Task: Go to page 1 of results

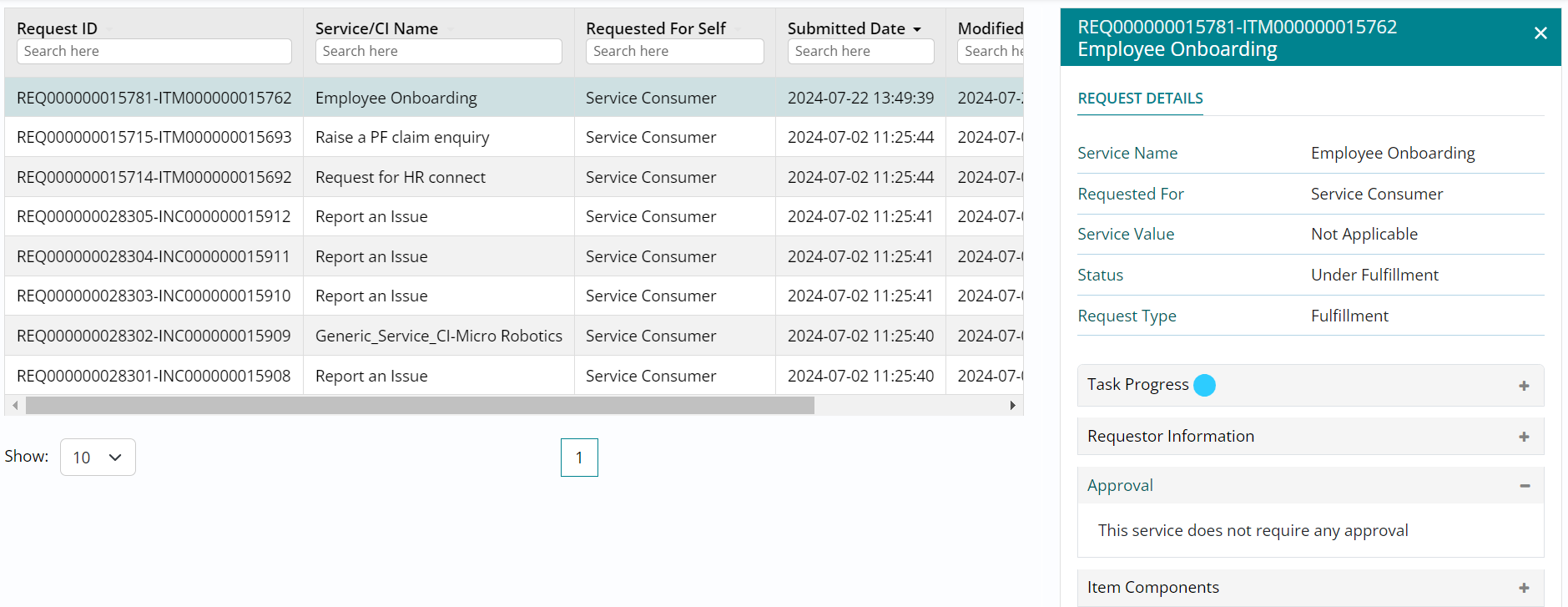Action: point(579,458)
